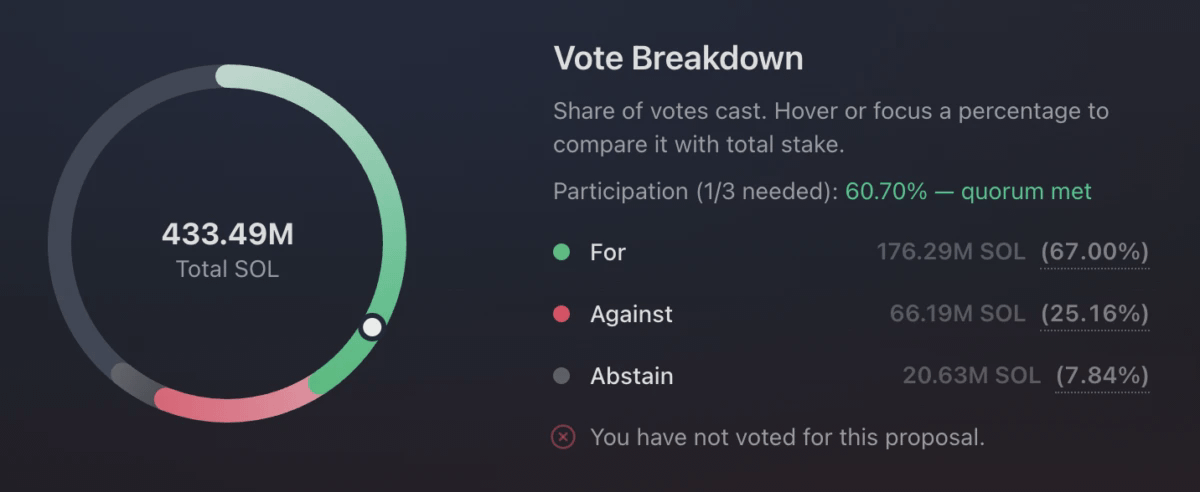Click the red Against legend dot

pyautogui.click(x=561, y=314)
